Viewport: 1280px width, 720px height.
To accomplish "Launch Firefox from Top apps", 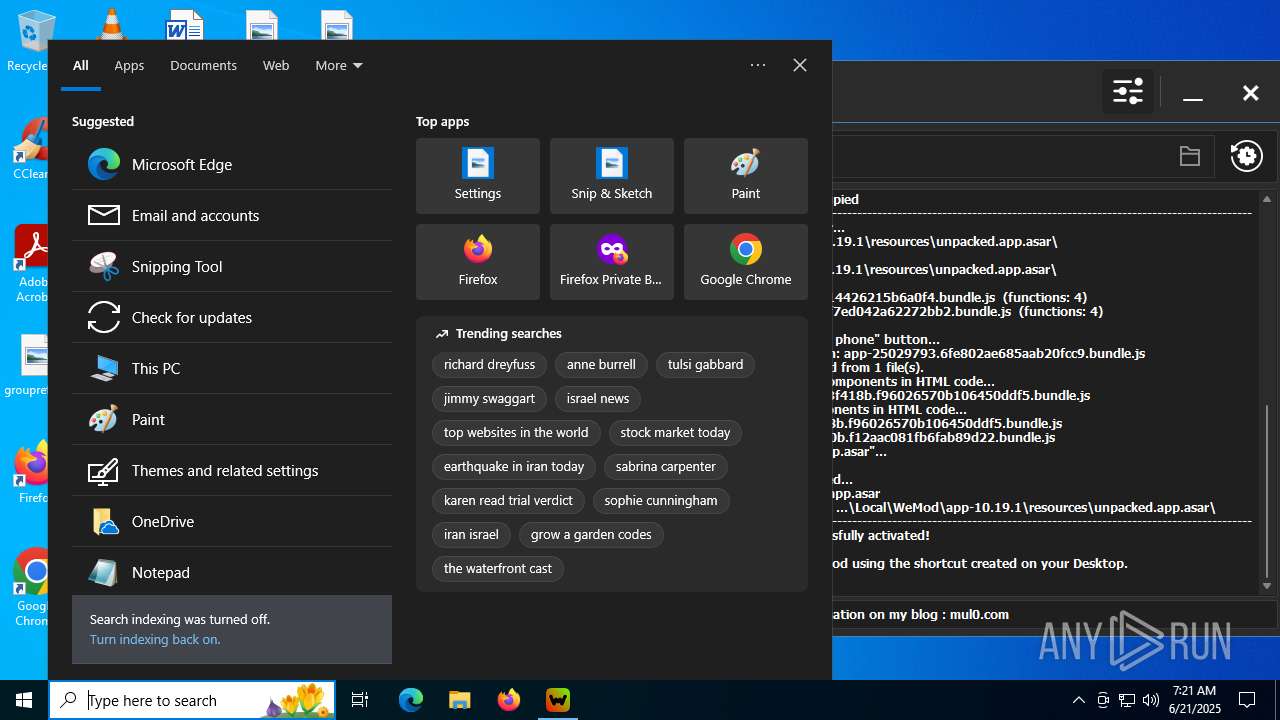I will (x=478, y=262).
